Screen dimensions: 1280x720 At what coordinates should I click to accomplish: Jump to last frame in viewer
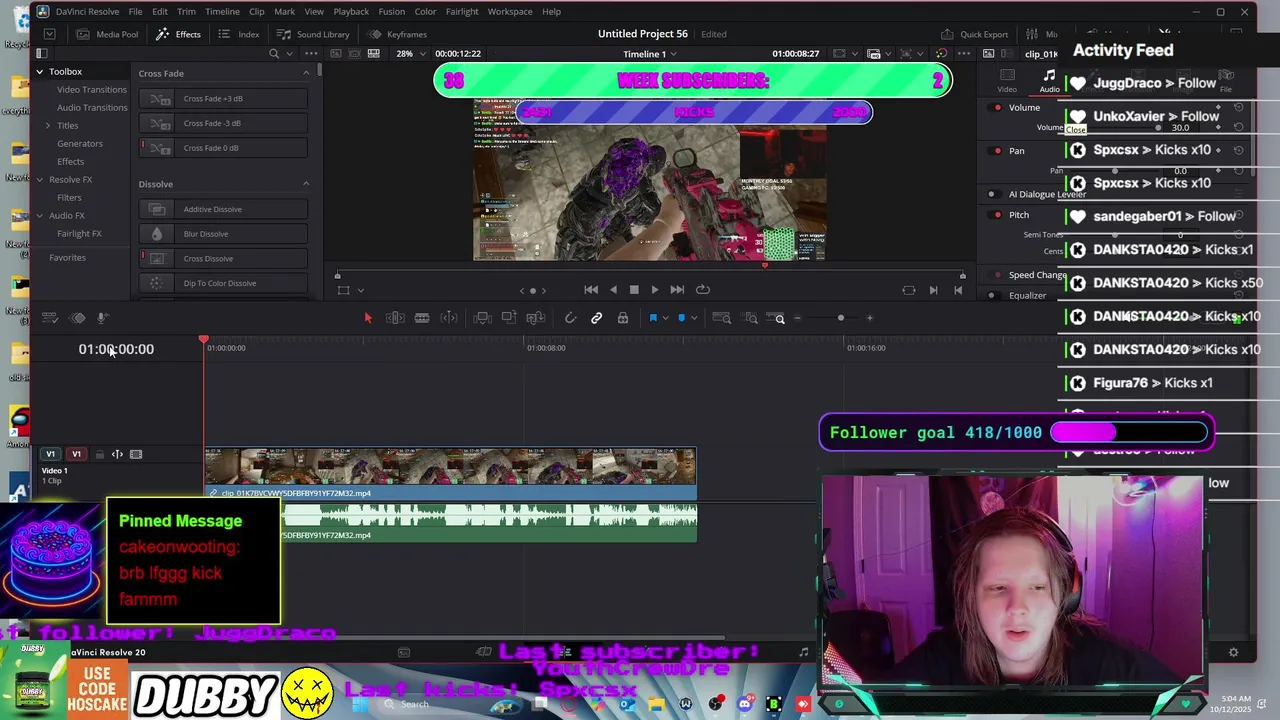(677, 290)
